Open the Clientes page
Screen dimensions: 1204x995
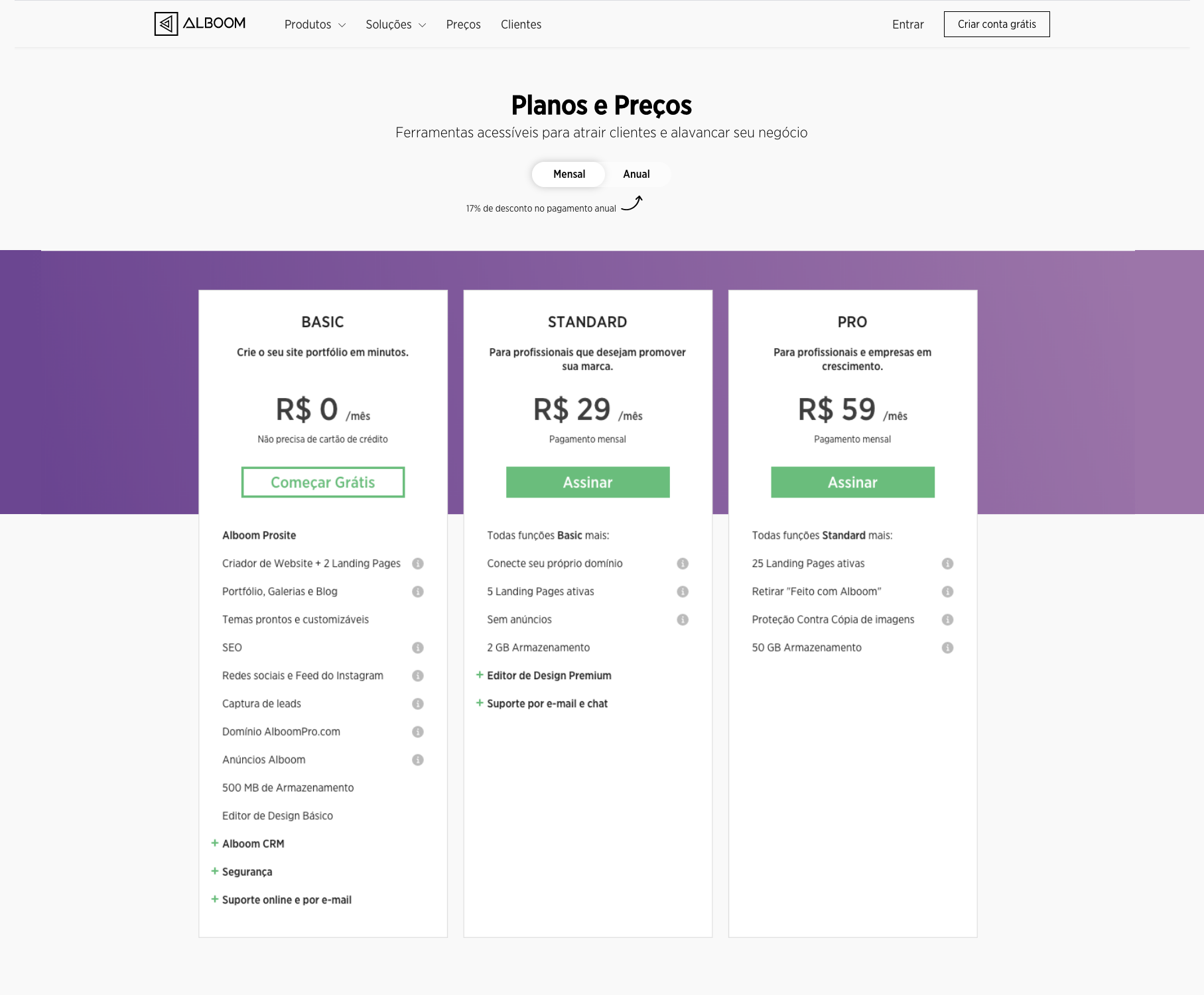[521, 25]
